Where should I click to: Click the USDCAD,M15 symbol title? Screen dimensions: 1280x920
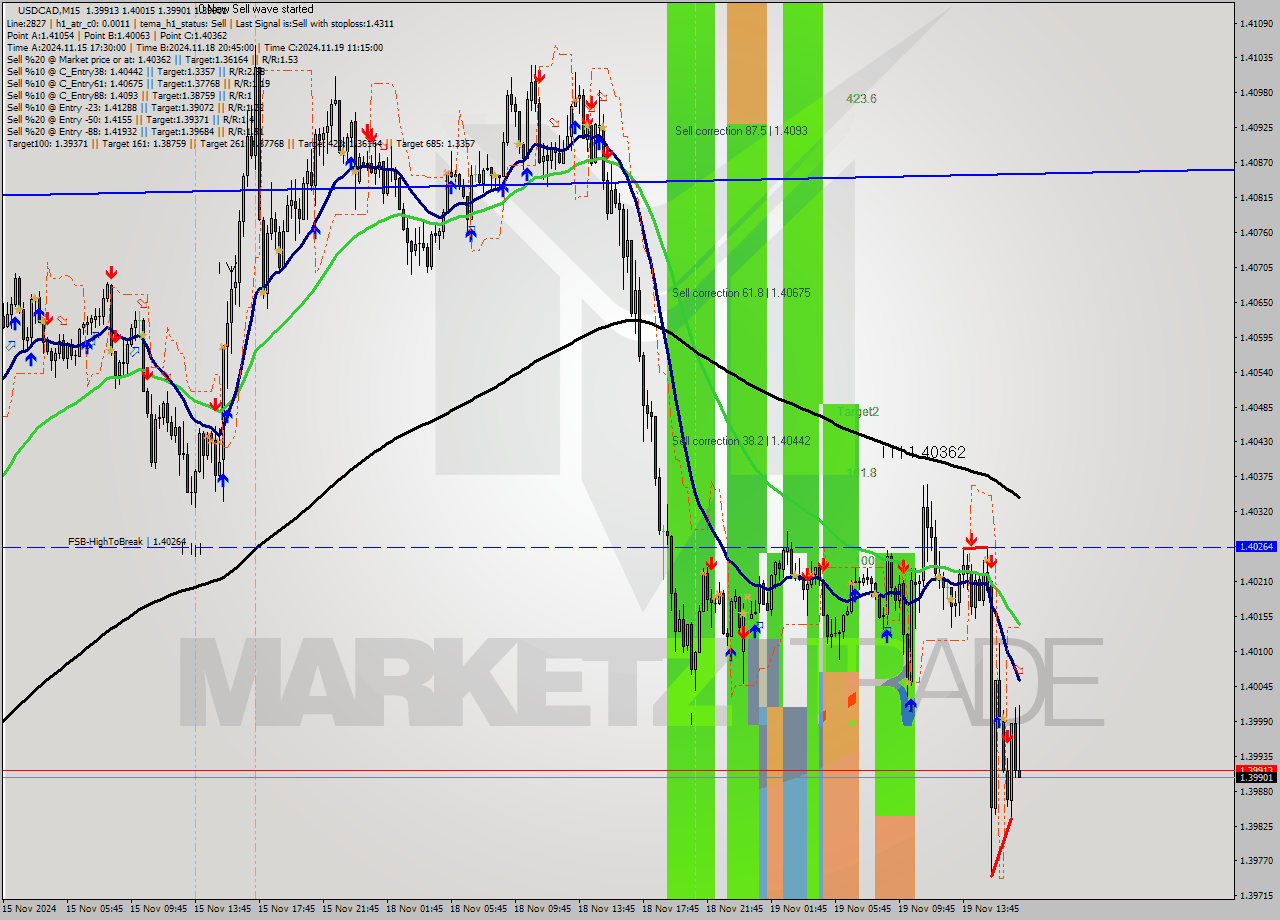(48, 9)
